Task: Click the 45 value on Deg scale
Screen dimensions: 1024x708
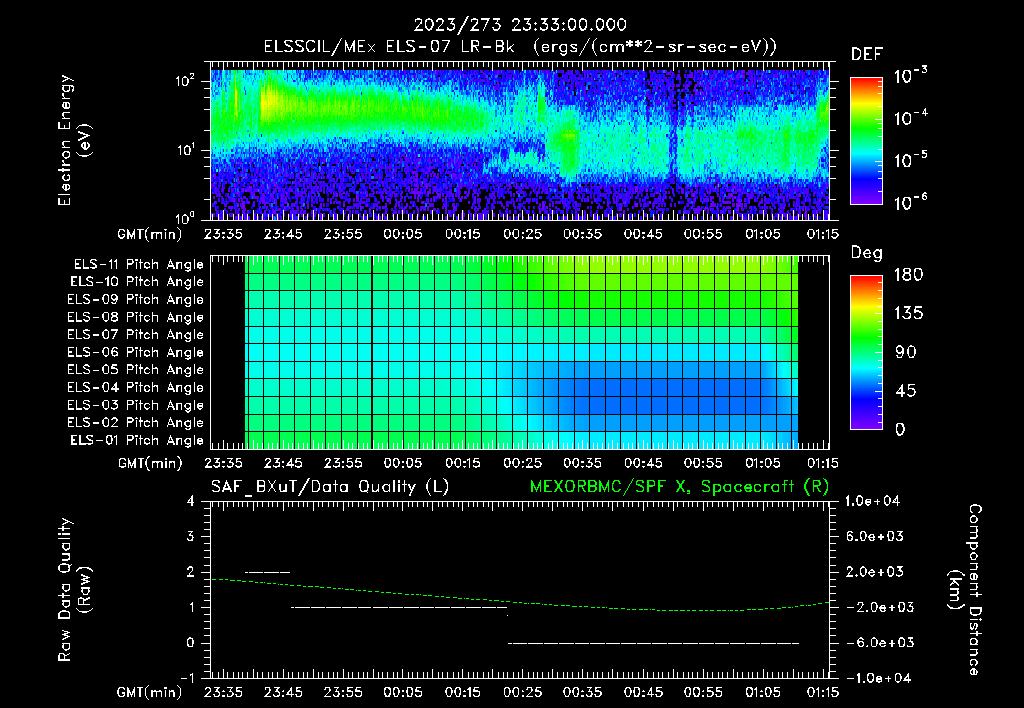Action: pos(906,391)
